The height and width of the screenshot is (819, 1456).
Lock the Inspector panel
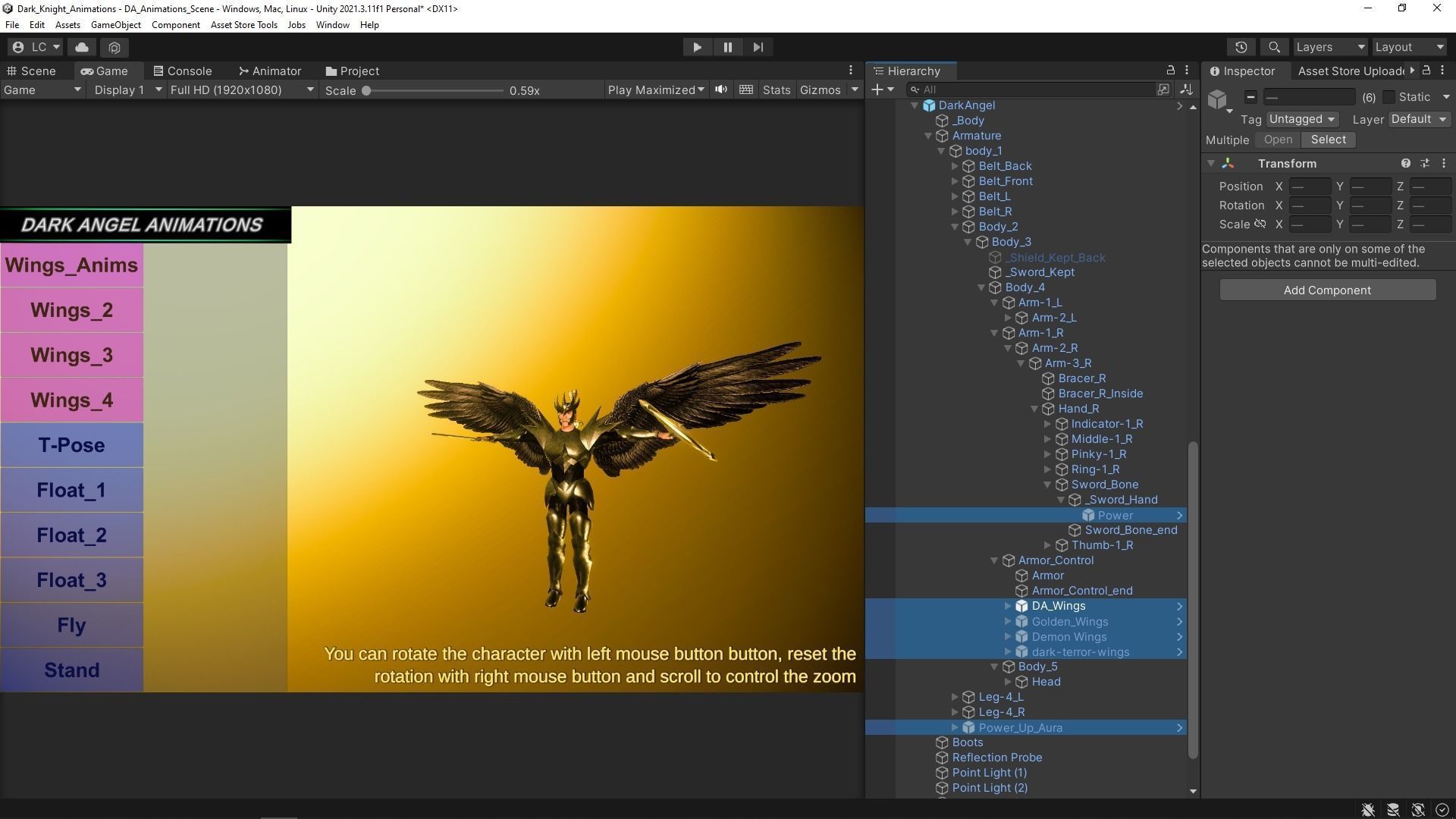coord(1426,70)
